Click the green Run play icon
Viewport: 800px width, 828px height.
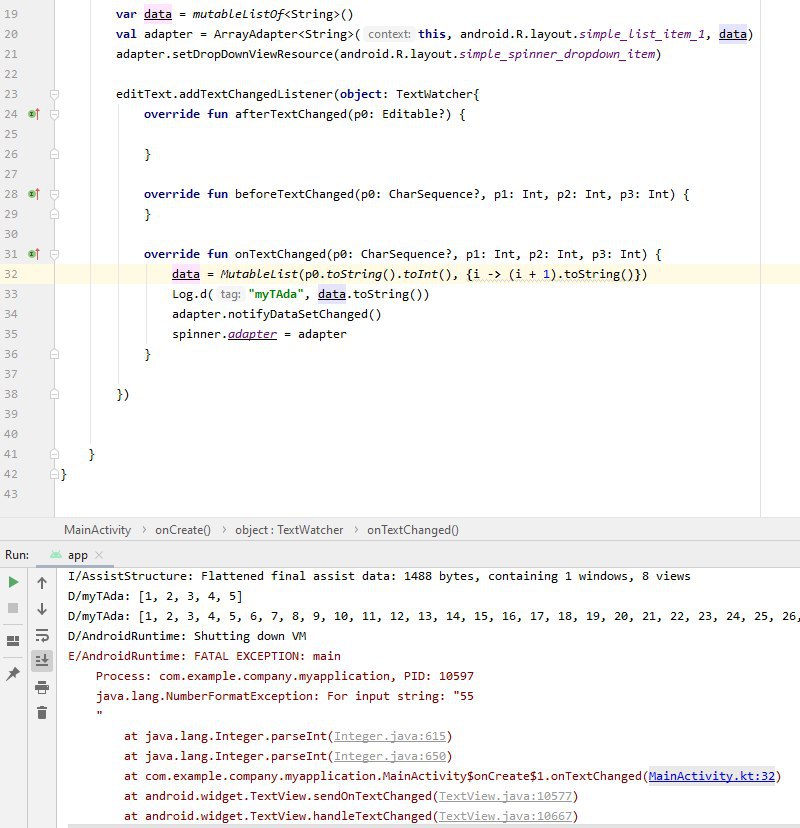point(14,582)
